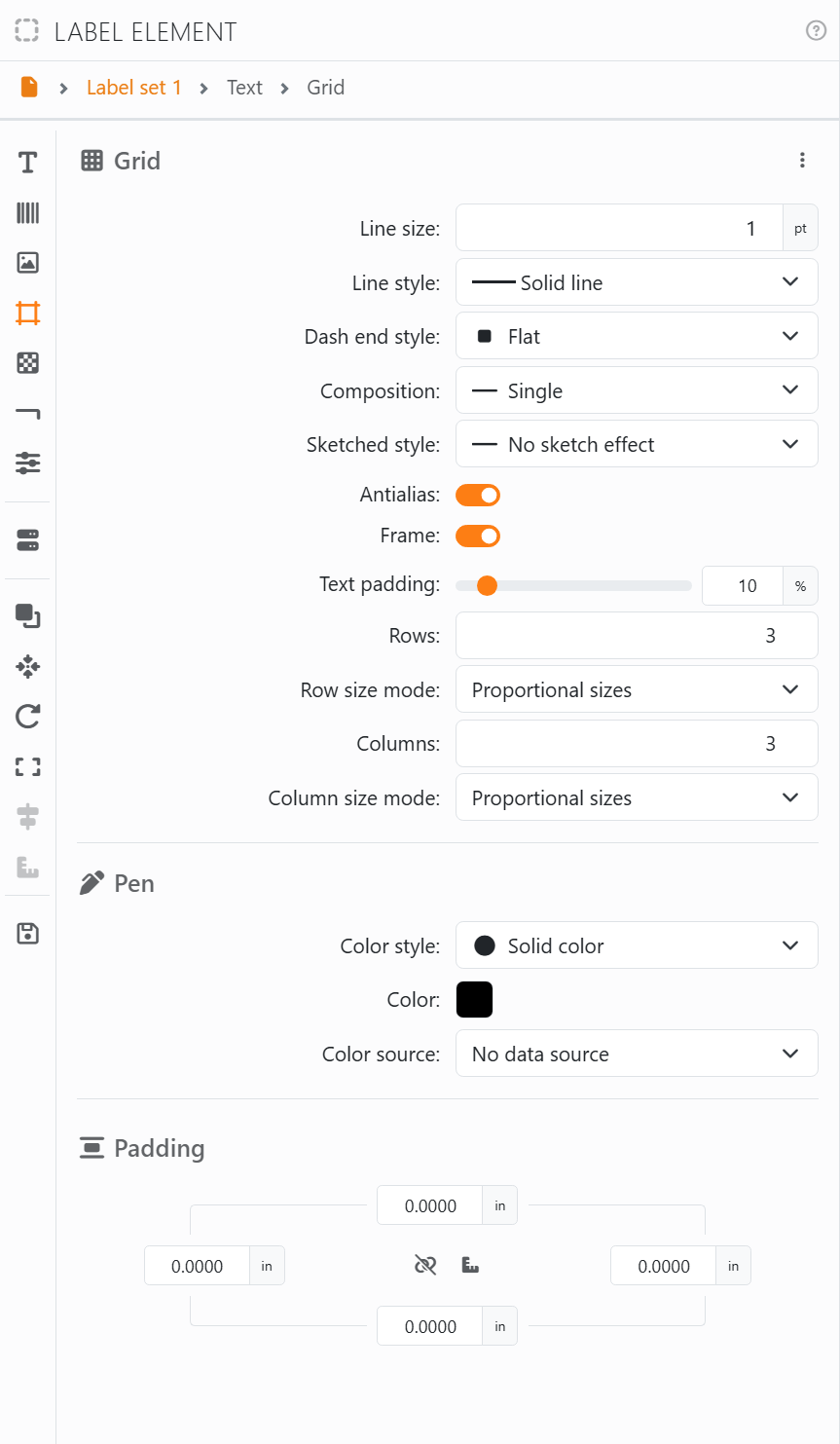Click the Rows input field
Image resolution: width=840 pixels, height=1444 pixels.
click(x=637, y=636)
